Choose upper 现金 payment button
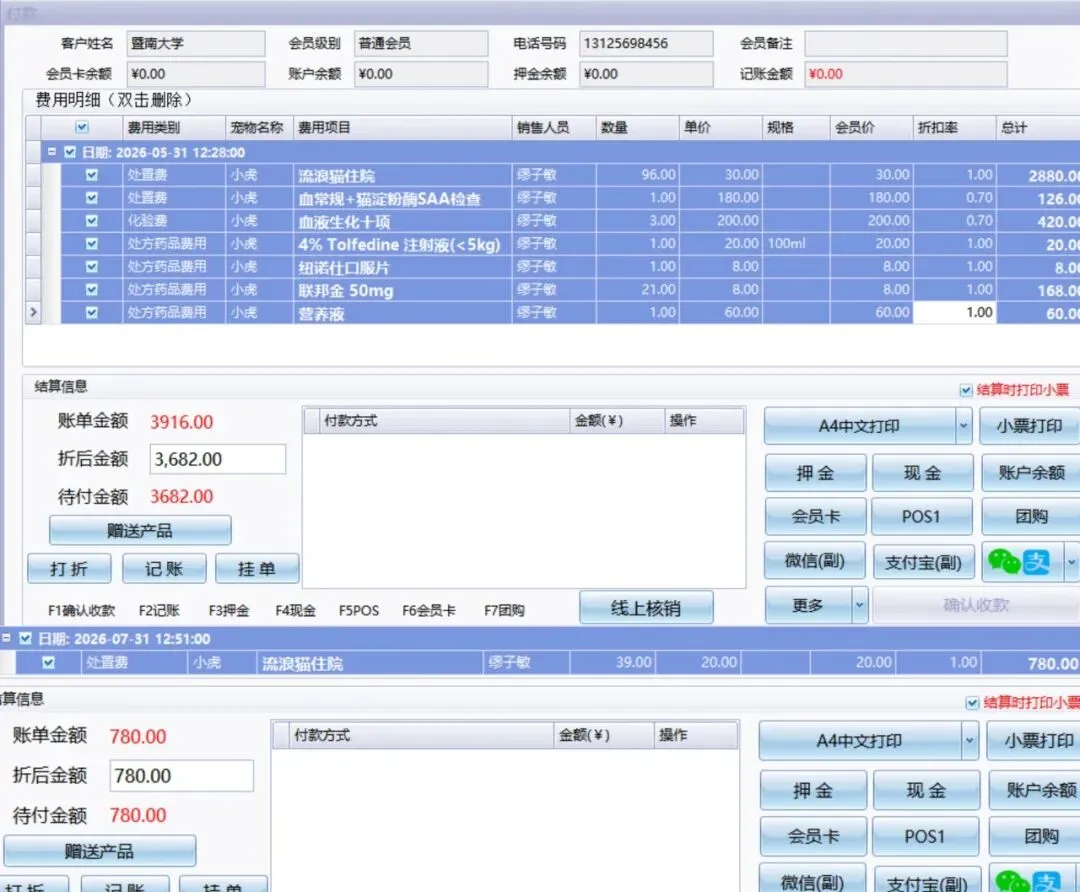Image resolution: width=1080 pixels, height=892 pixels. coord(922,473)
